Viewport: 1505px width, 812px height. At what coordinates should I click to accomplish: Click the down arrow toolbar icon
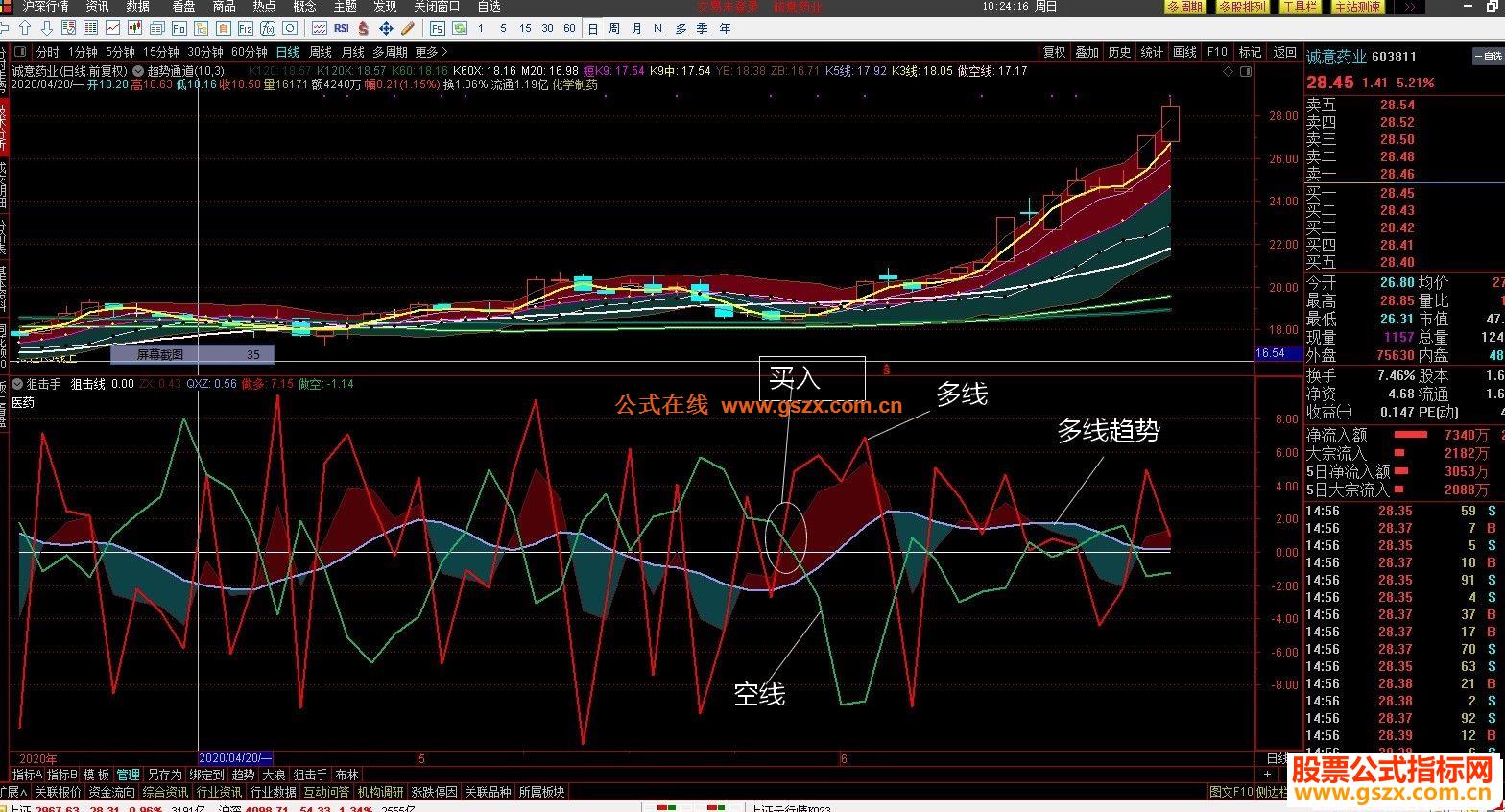[x=46, y=29]
